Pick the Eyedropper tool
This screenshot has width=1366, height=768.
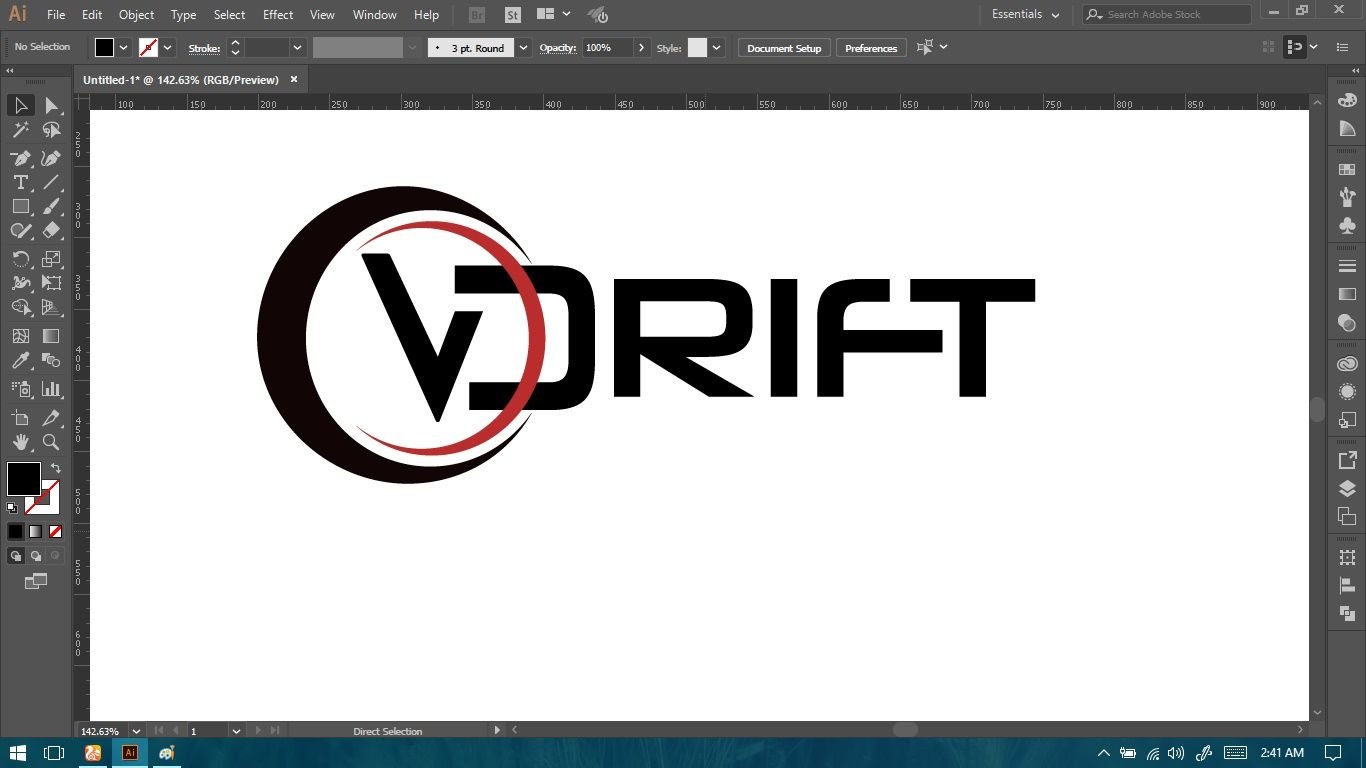(20, 361)
